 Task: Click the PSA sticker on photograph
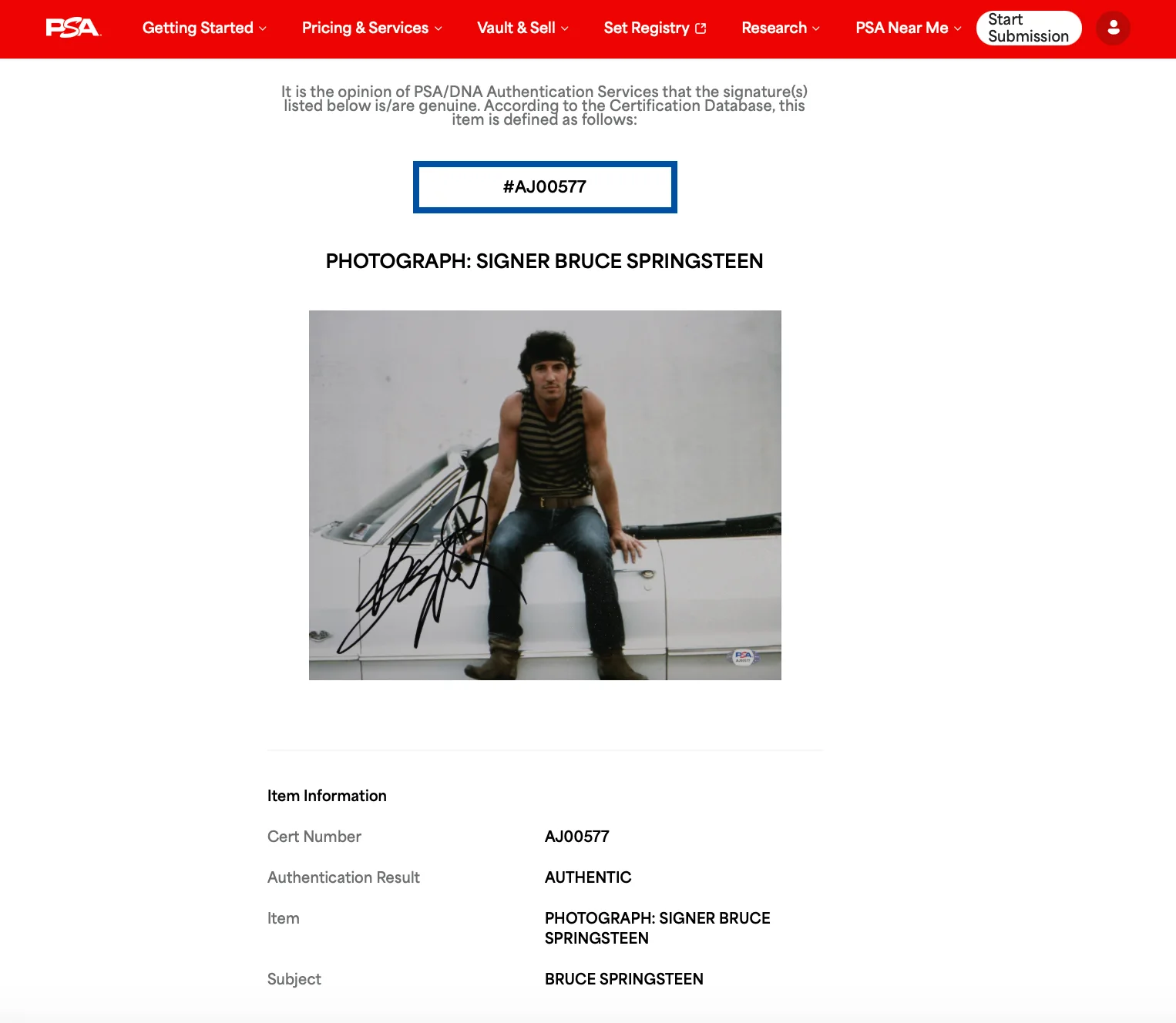coord(744,656)
